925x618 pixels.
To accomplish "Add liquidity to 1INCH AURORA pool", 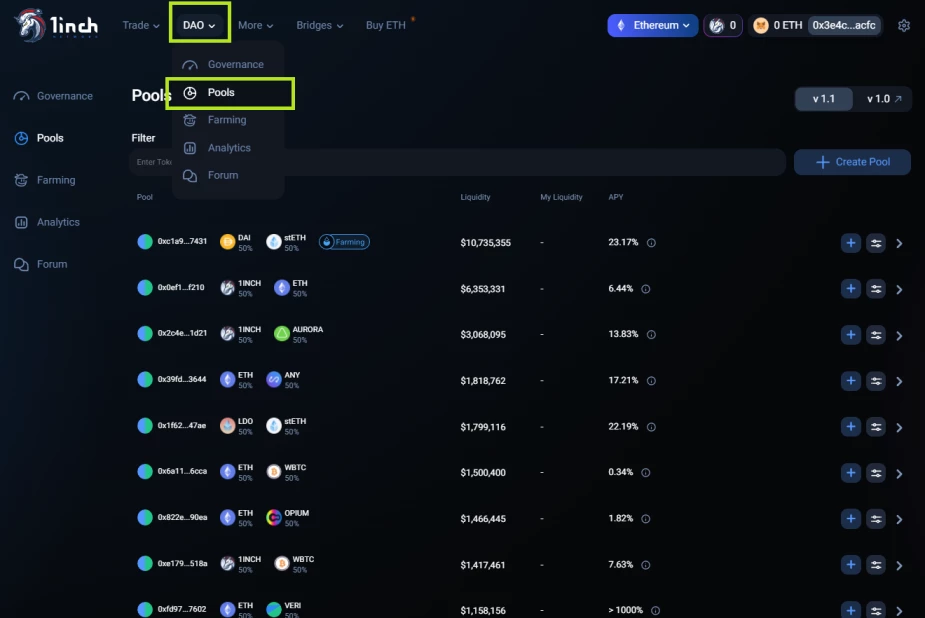I will point(851,335).
